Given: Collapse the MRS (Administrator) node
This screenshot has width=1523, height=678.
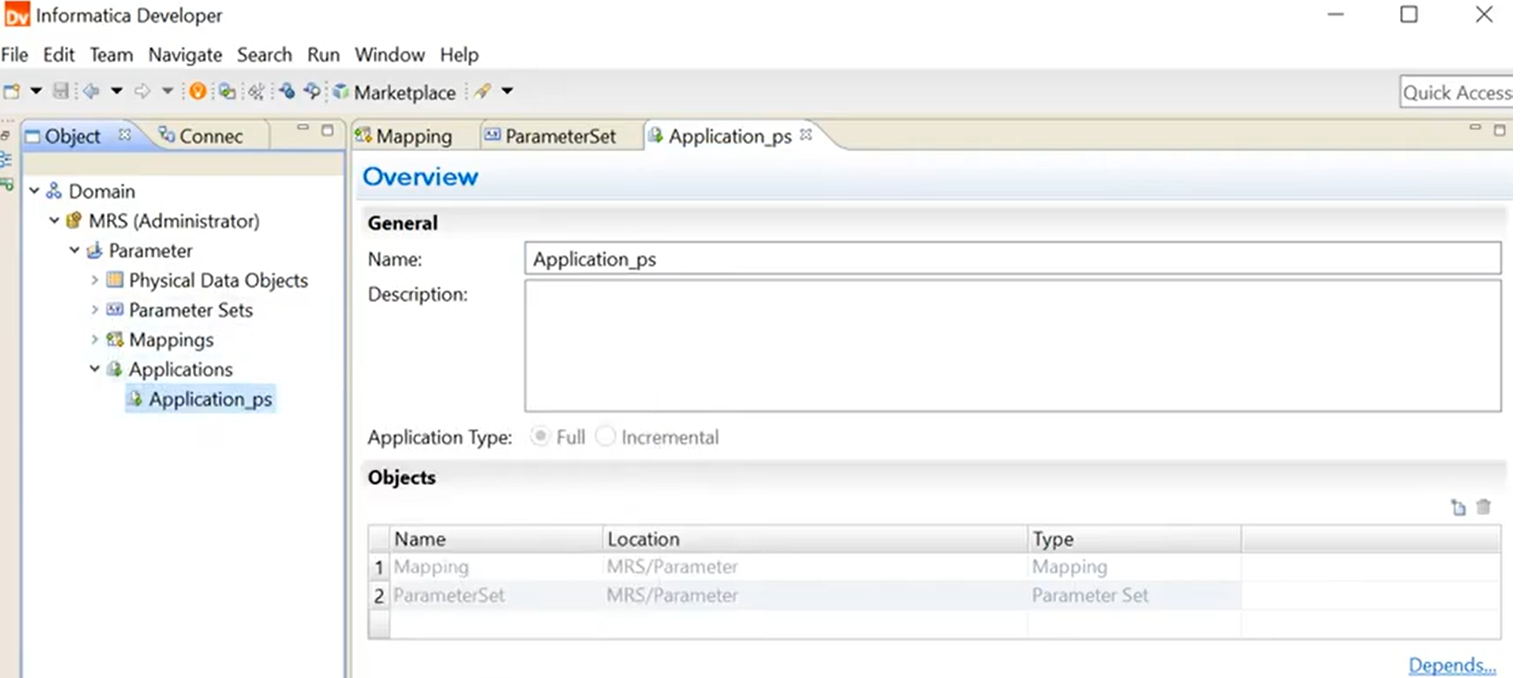Looking at the screenshot, I should coord(55,221).
